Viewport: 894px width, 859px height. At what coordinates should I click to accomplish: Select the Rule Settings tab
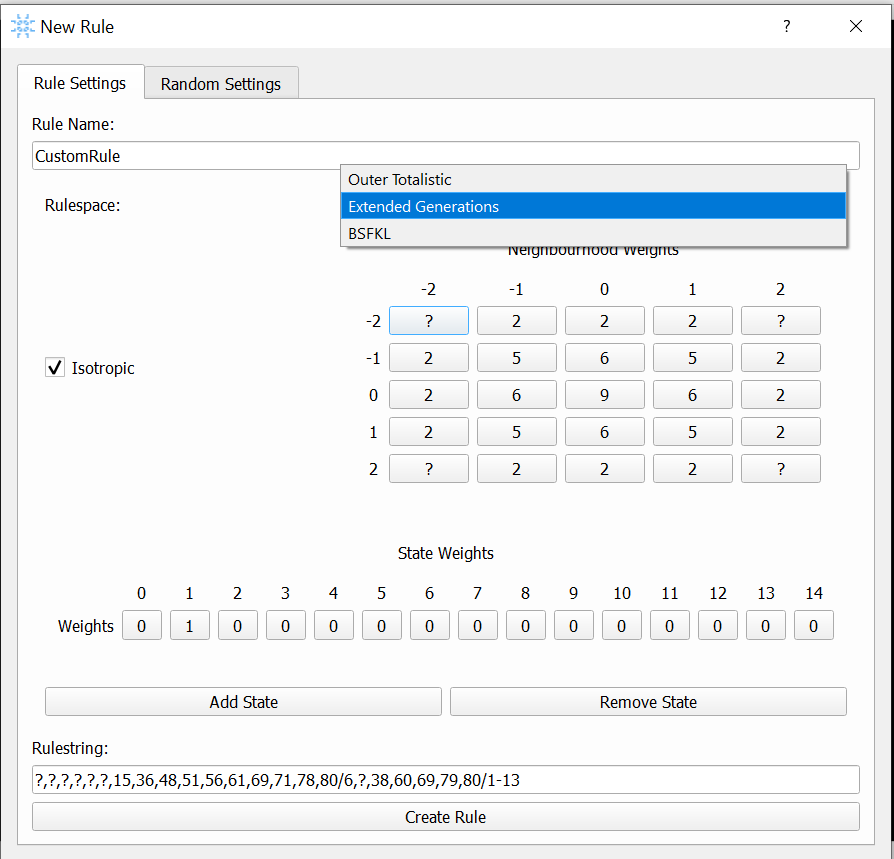[x=80, y=83]
